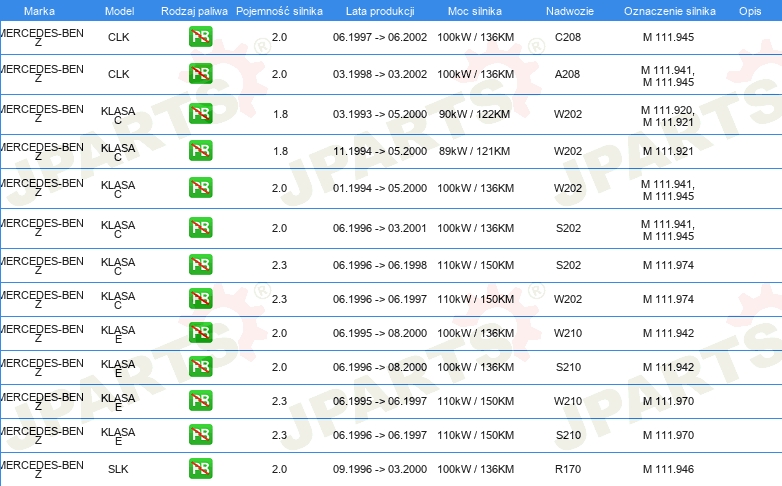Click the fuel icon in the SLK R170 row
This screenshot has height=486, width=782.
coord(200,468)
